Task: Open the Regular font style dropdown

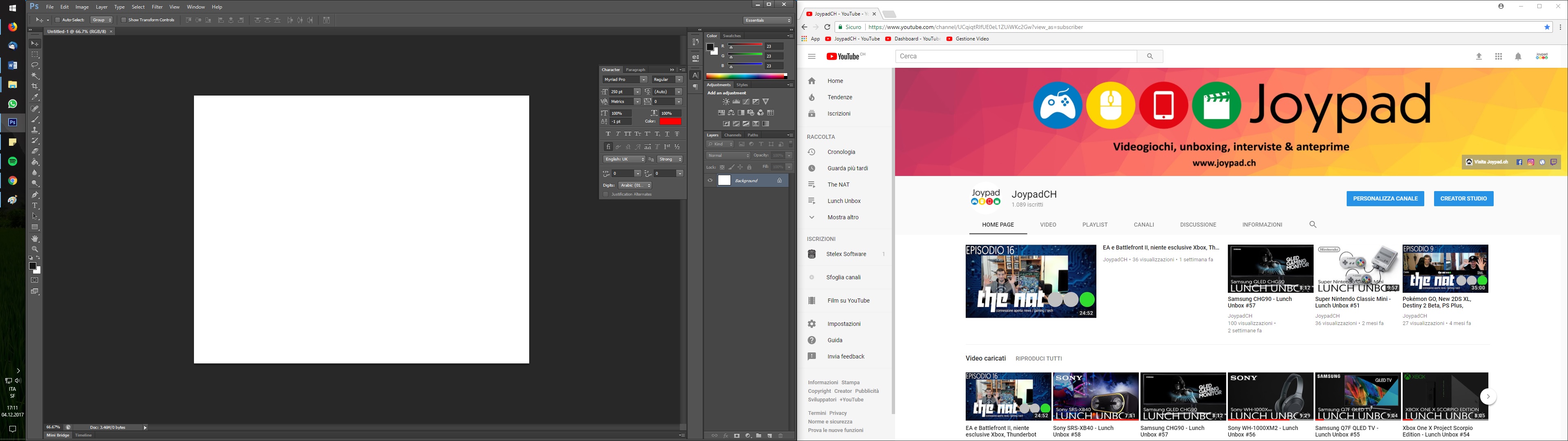Action: coord(679,80)
